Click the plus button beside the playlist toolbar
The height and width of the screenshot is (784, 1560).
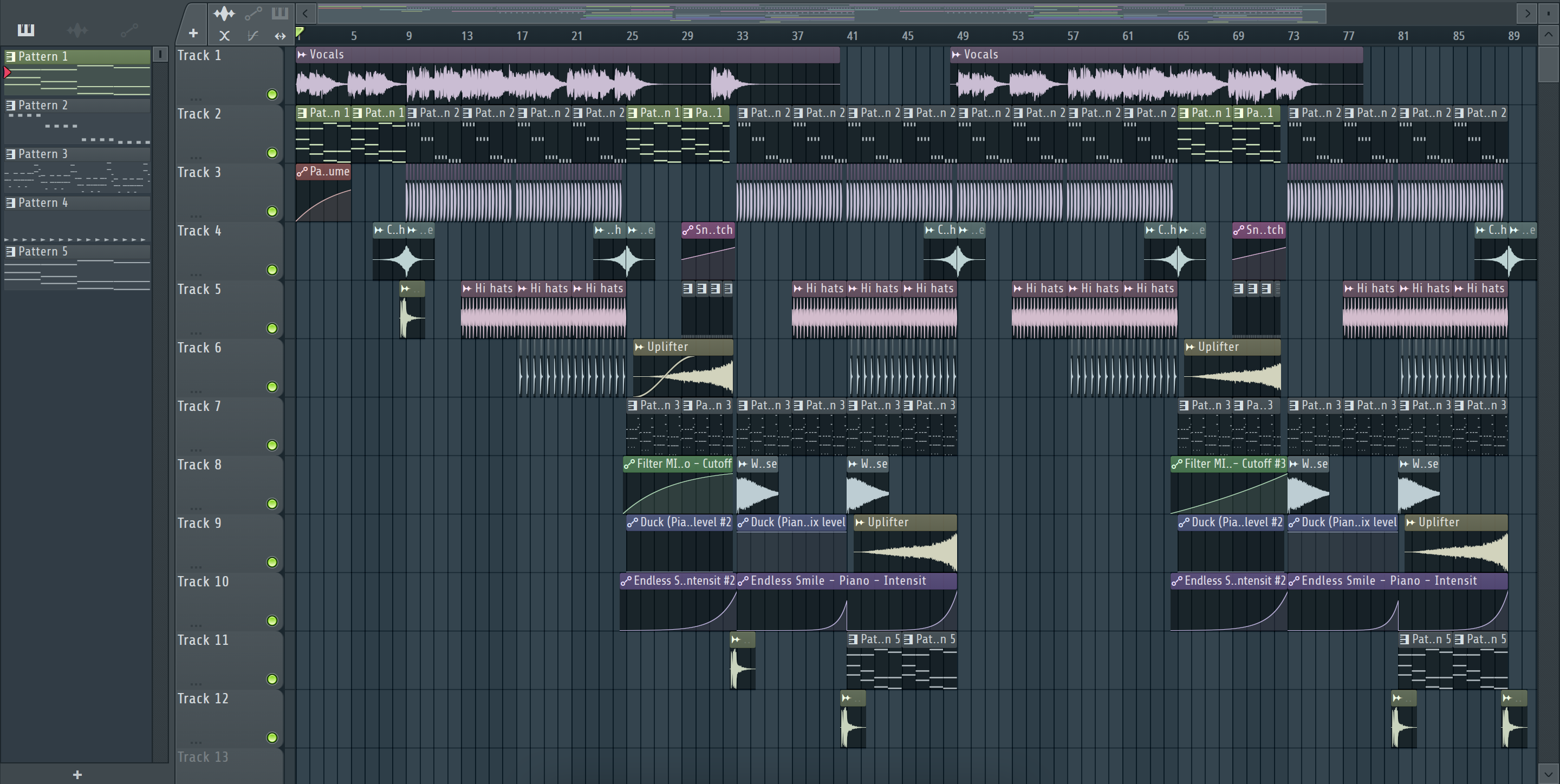point(193,33)
